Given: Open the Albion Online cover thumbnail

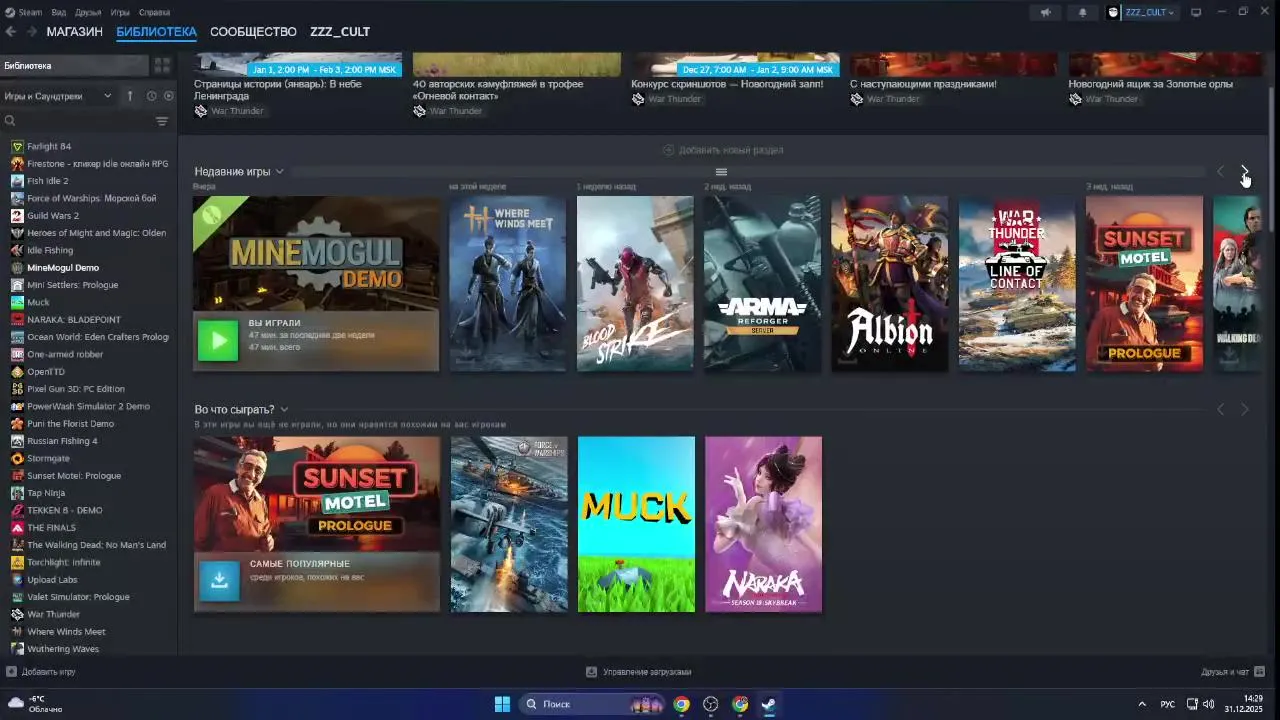Looking at the screenshot, I should [890, 284].
